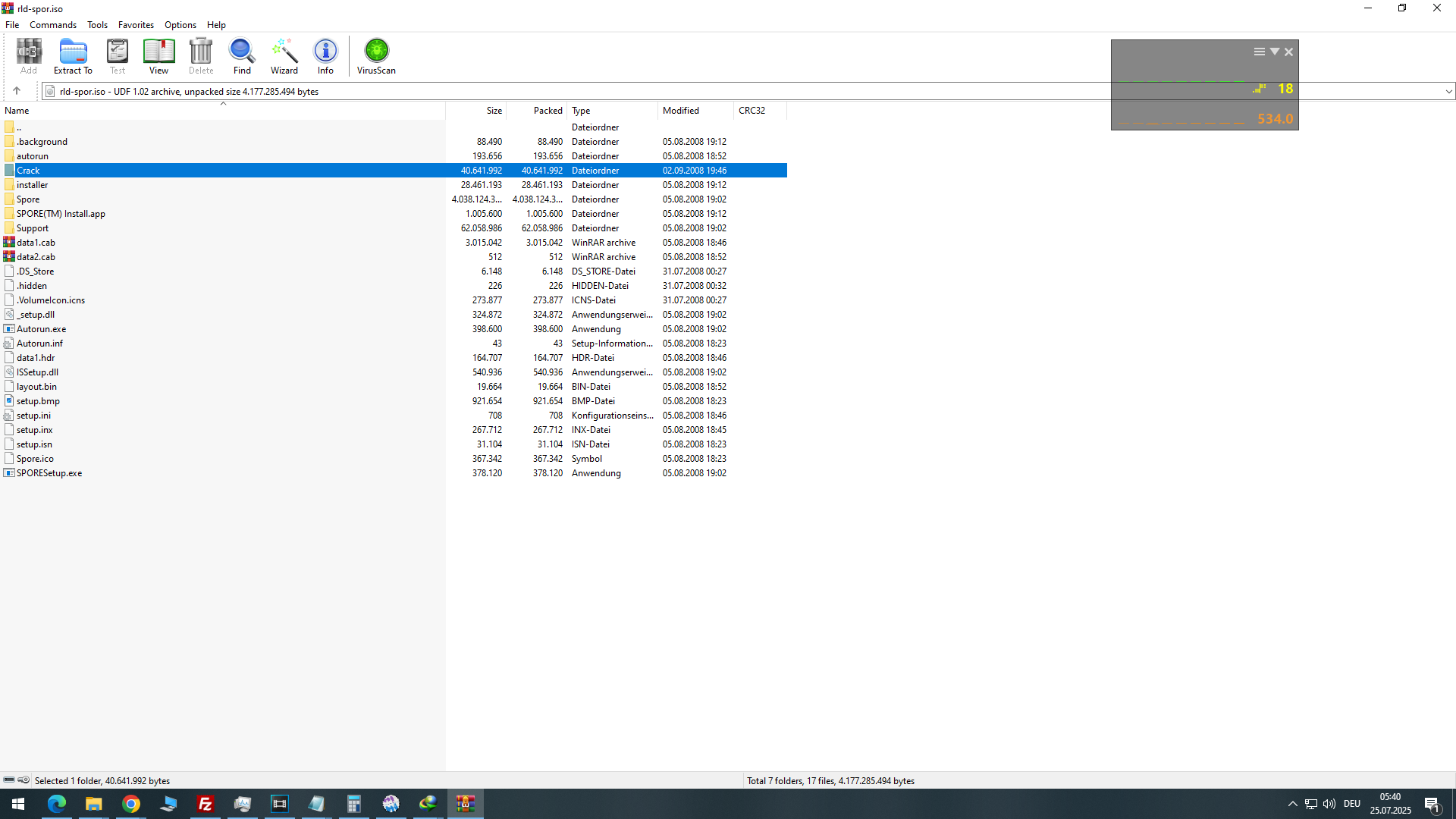Image resolution: width=1456 pixels, height=819 pixels.
Task: Open the File menu
Action: click(x=12, y=25)
